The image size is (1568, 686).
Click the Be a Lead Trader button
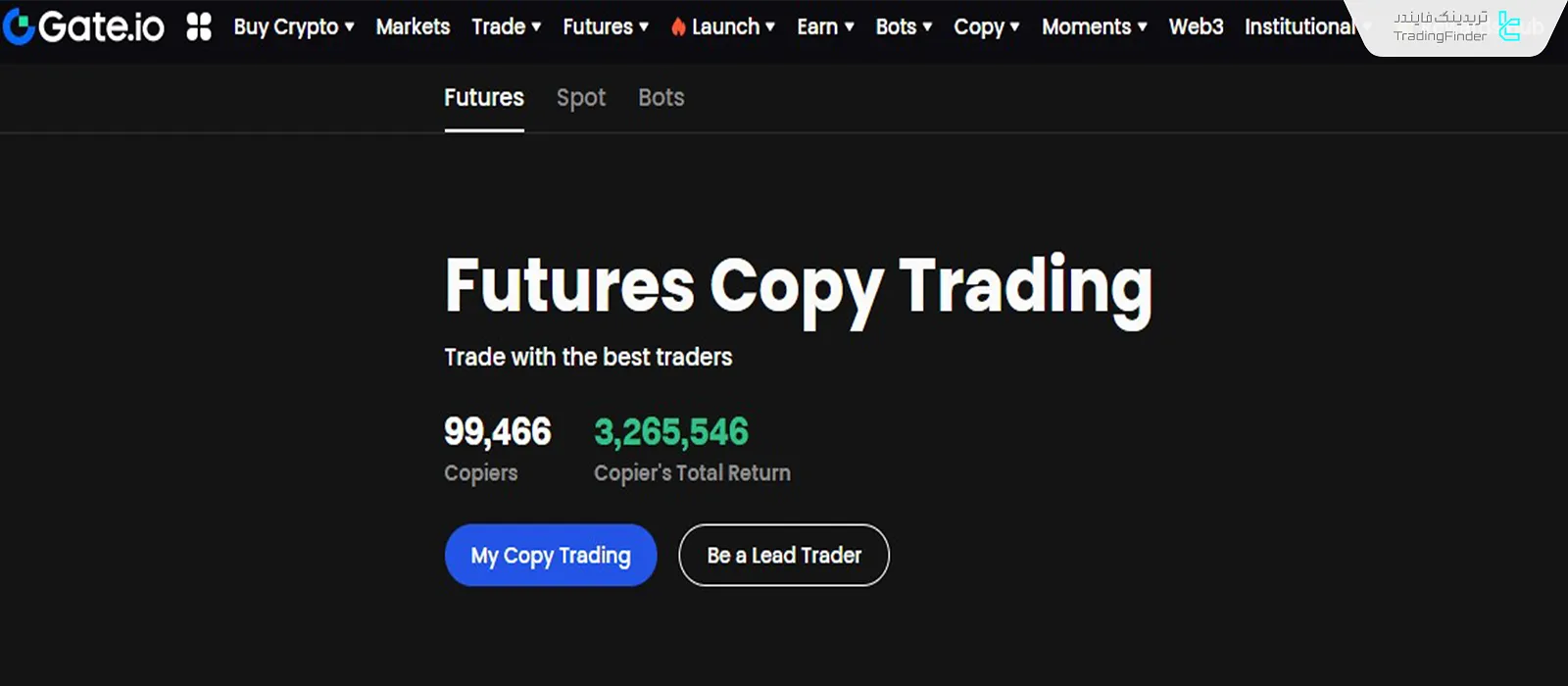783,555
